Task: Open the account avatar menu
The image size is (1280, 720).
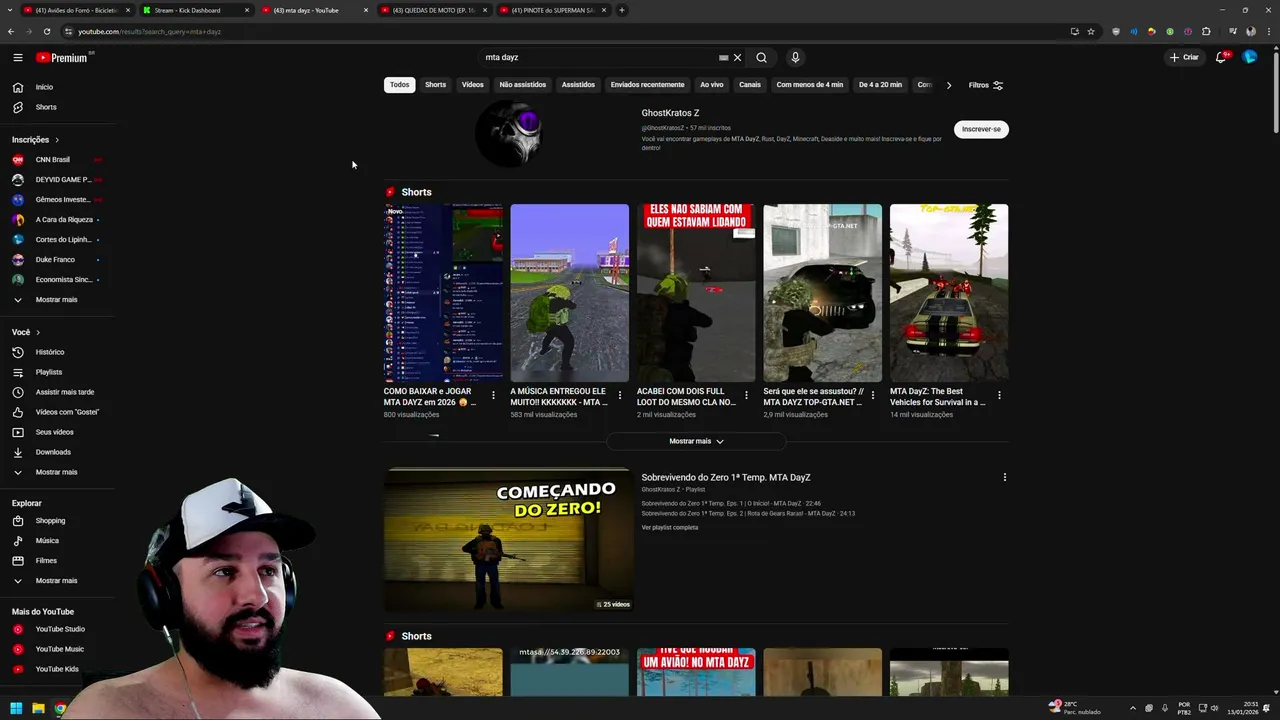Action: (1250, 57)
